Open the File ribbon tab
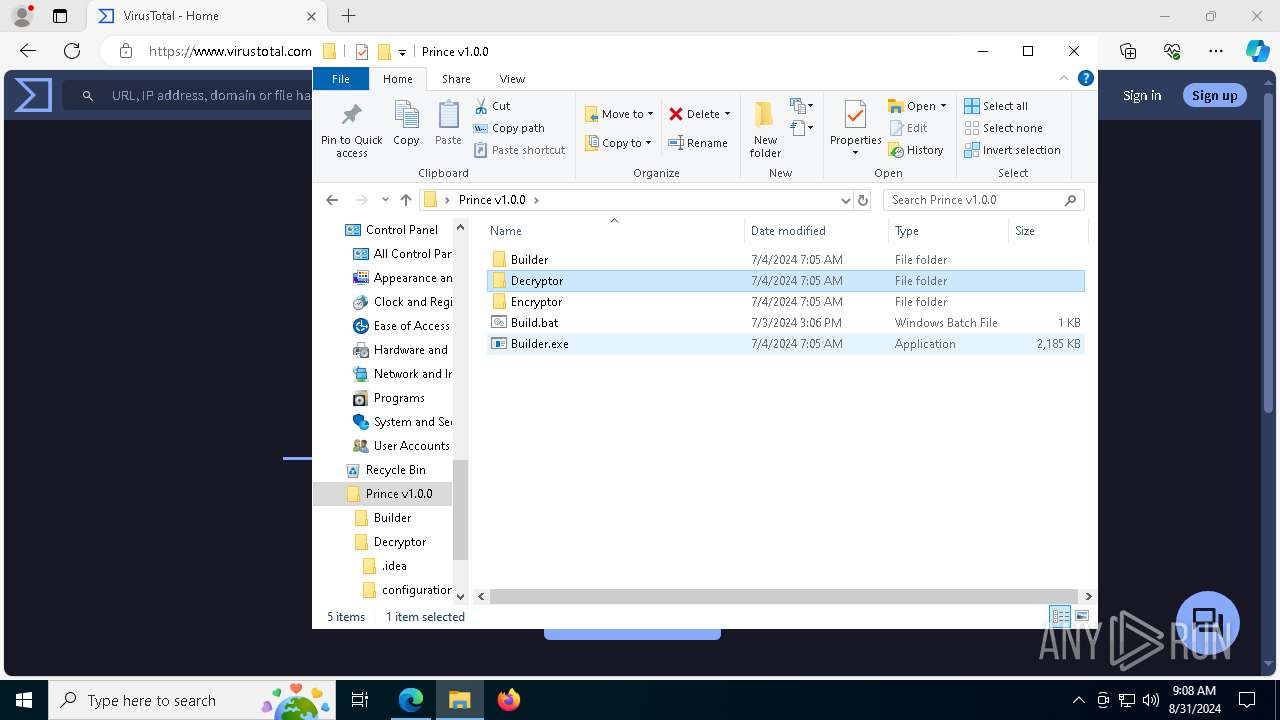Image resolution: width=1280 pixels, height=720 pixels. (341, 79)
